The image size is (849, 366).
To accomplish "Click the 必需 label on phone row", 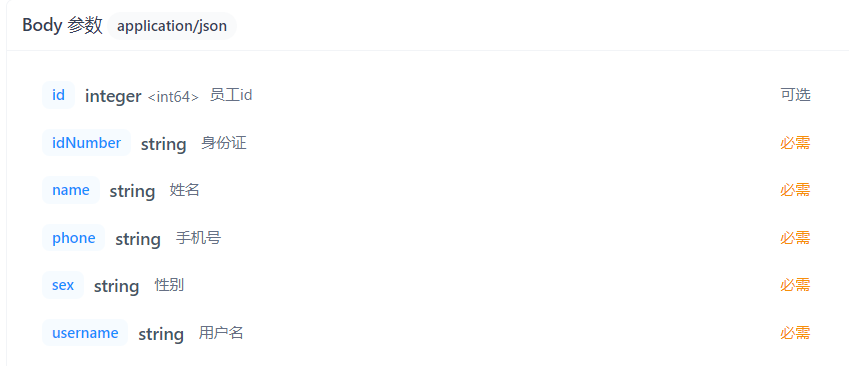I will point(795,238).
